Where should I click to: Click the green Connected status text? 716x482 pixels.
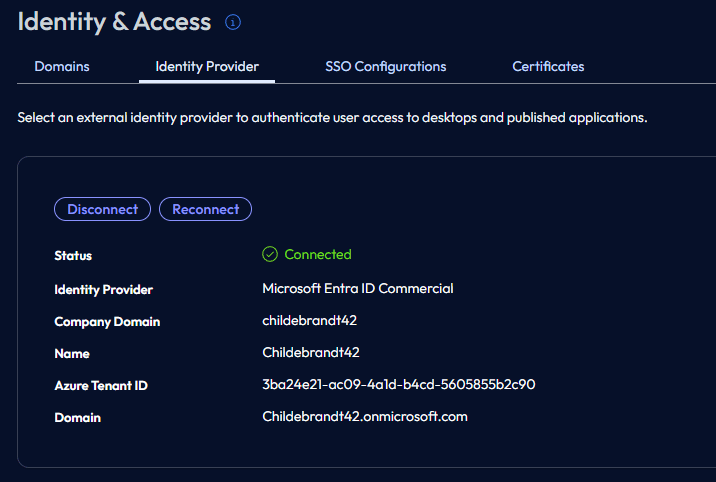point(318,255)
